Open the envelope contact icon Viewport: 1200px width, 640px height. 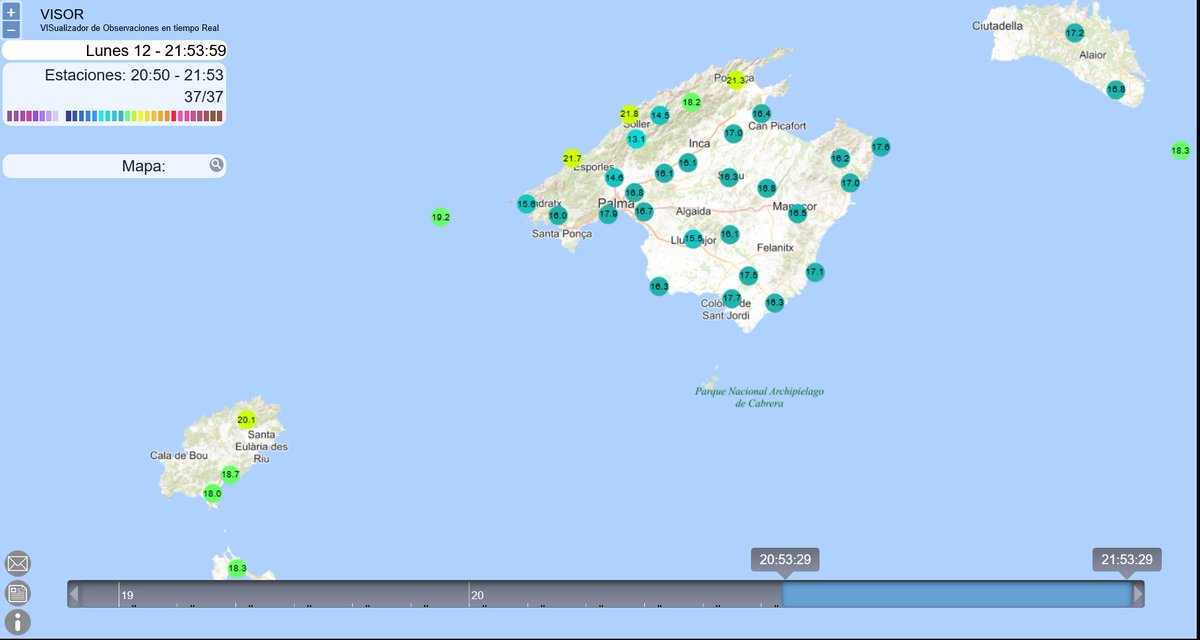point(18,563)
